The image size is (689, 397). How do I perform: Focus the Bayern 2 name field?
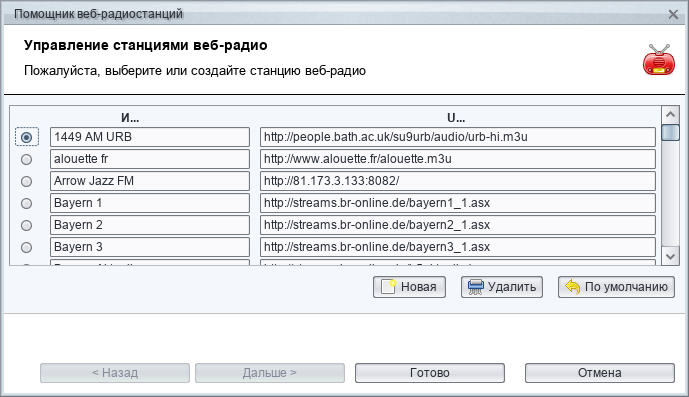pyautogui.click(x=150, y=225)
